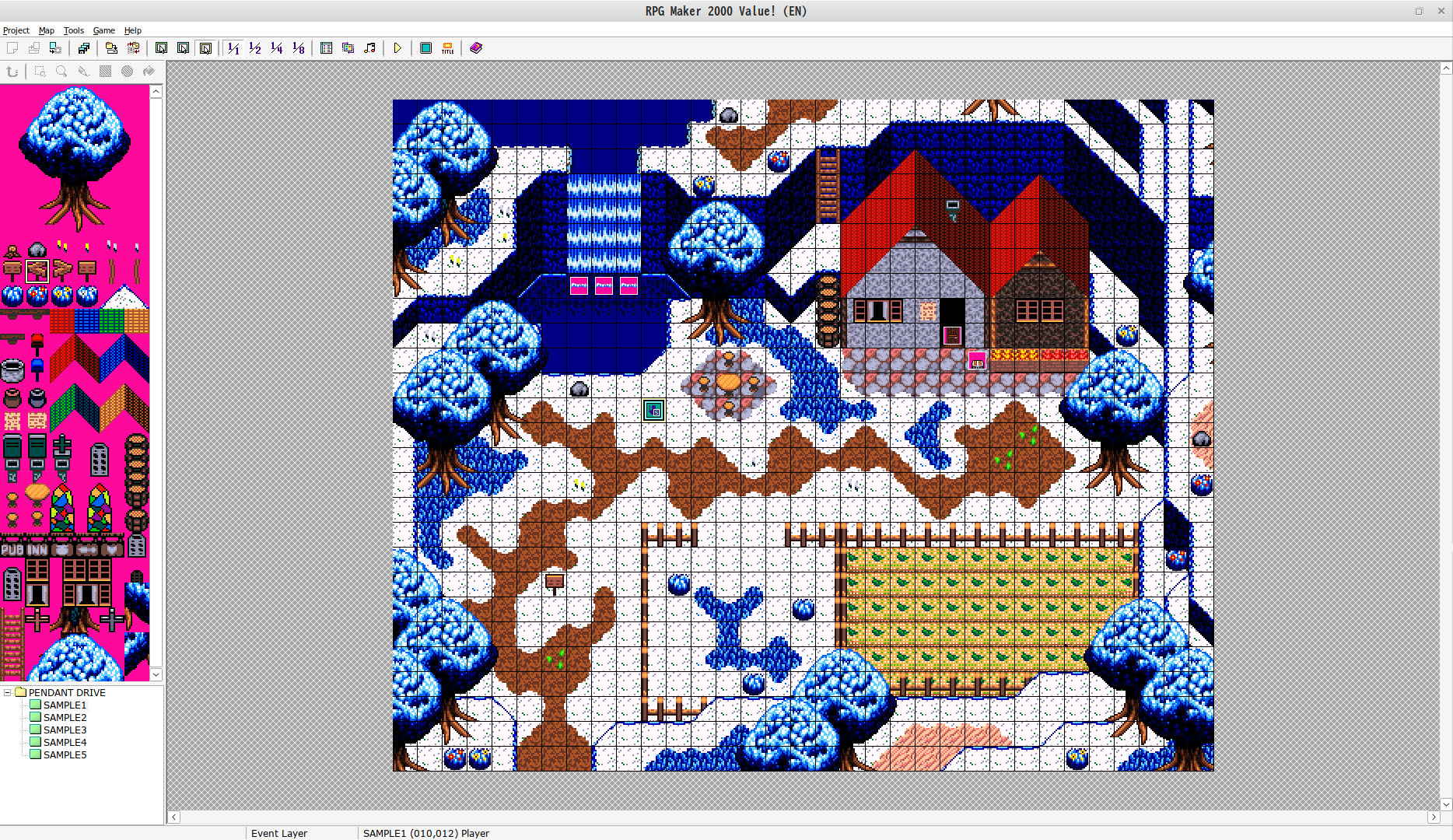Click the 'Event Layer' status bar text
The image size is (1453, 840).
point(279,833)
